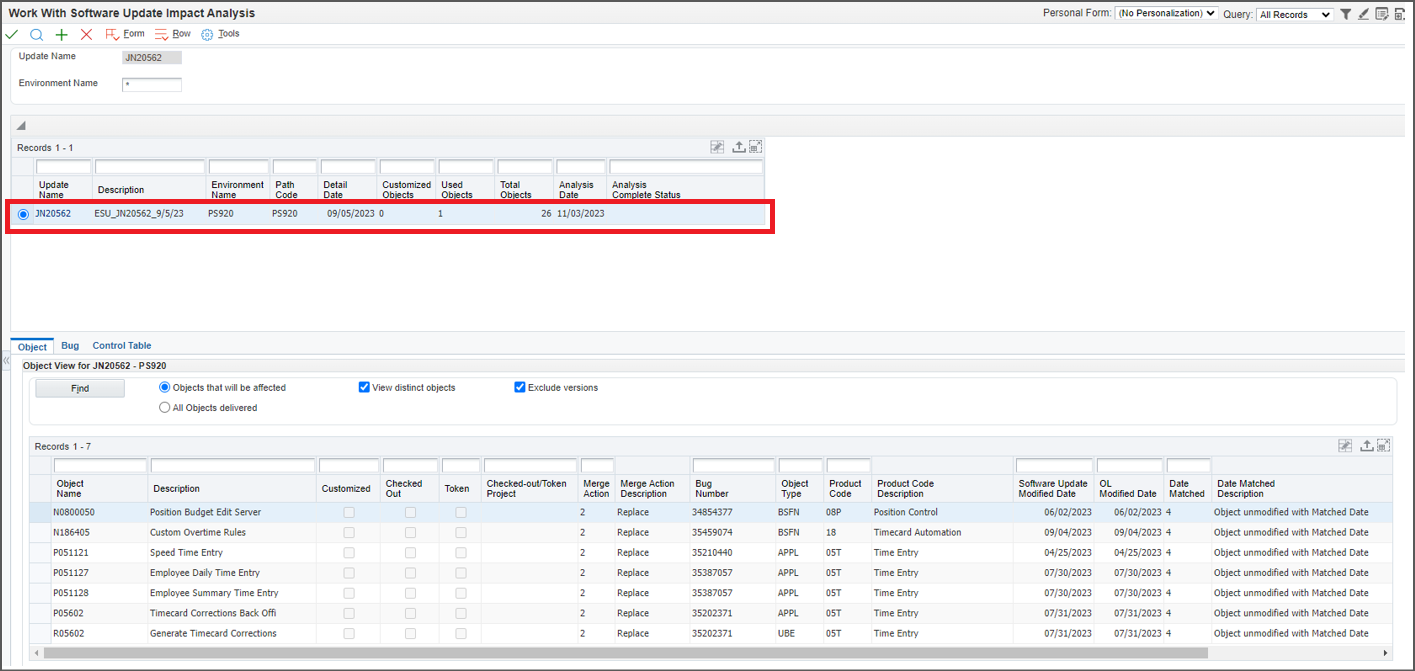The image size is (1415, 671).
Task: Click lower grid customize icon
Action: (1345, 446)
